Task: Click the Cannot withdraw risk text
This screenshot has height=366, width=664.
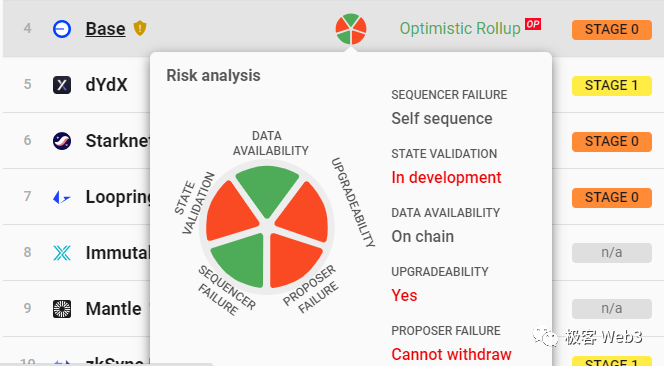Action: coord(451,354)
